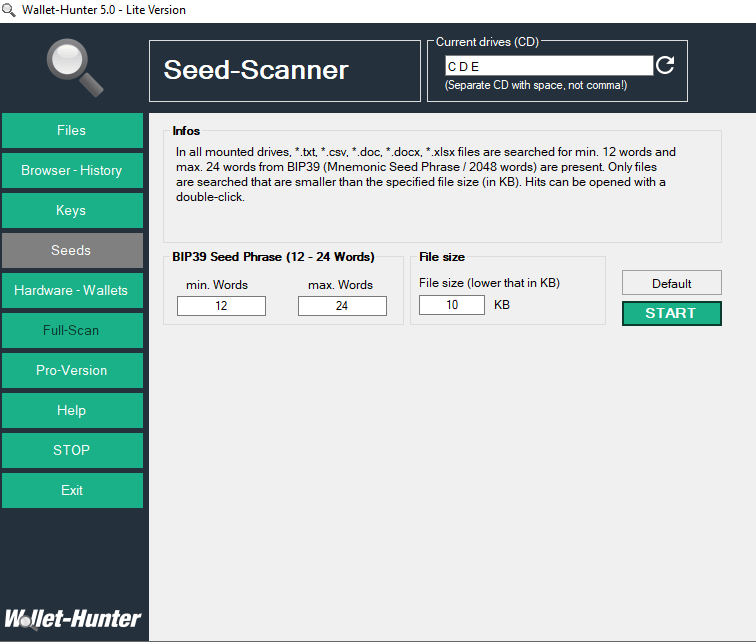Select the Seeds section

click(x=72, y=250)
